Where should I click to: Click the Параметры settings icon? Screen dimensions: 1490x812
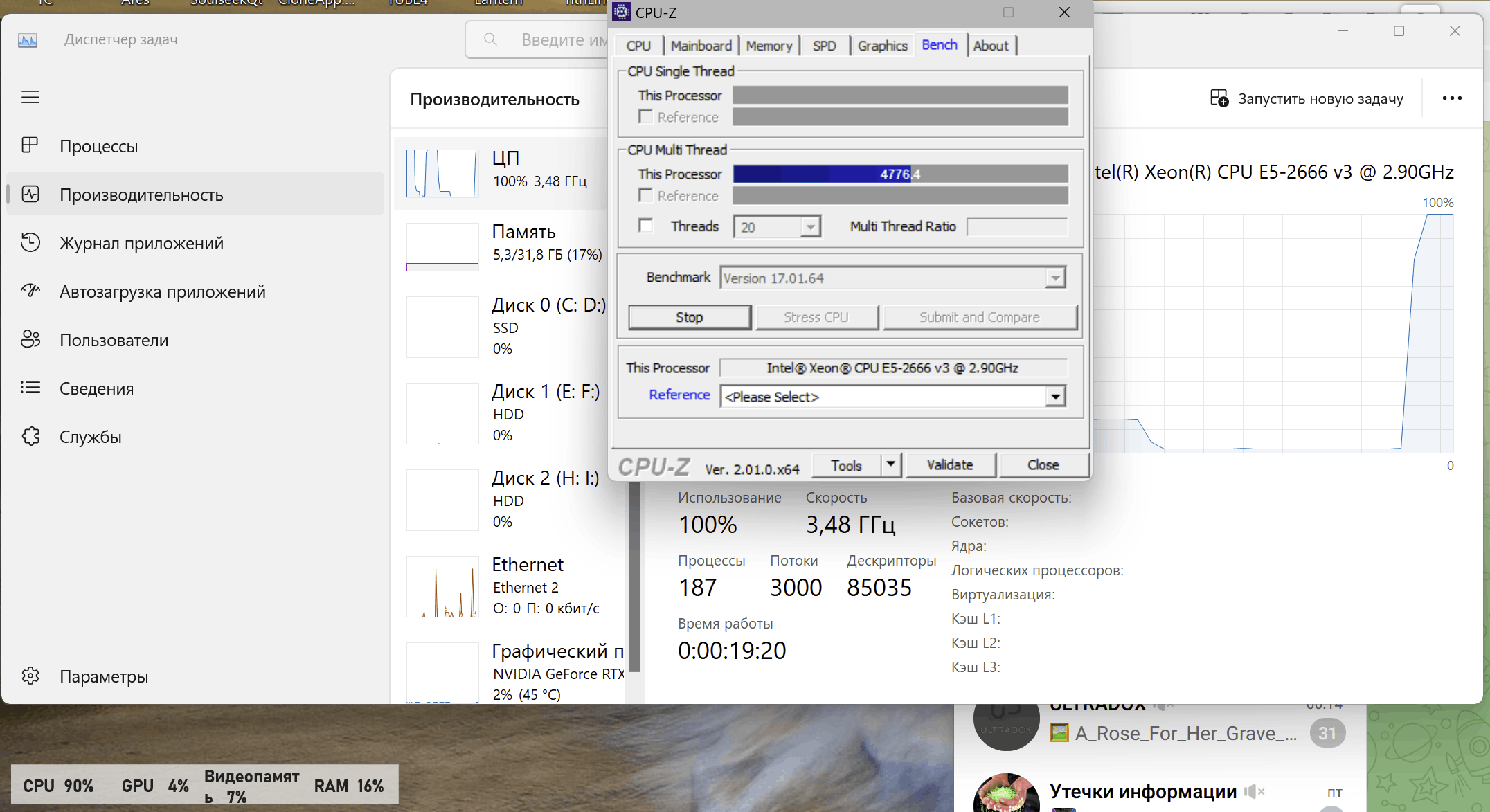tap(30, 678)
